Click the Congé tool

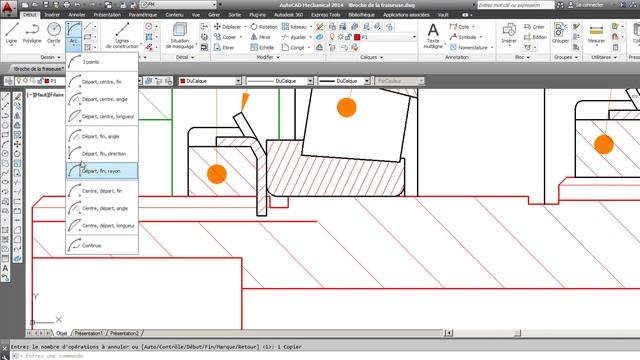(293, 48)
